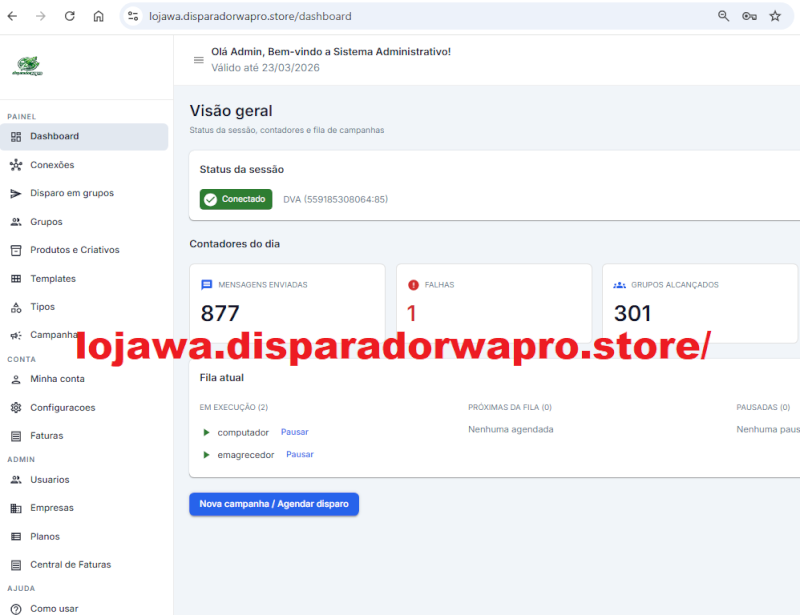
Task: Select Usuarios under the Admin section
Action: pos(49,479)
